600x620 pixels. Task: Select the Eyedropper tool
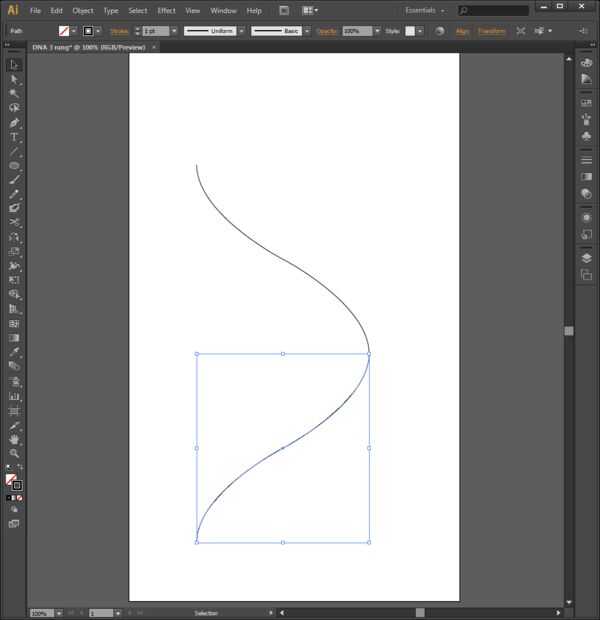pyautogui.click(x=14, y=352)
